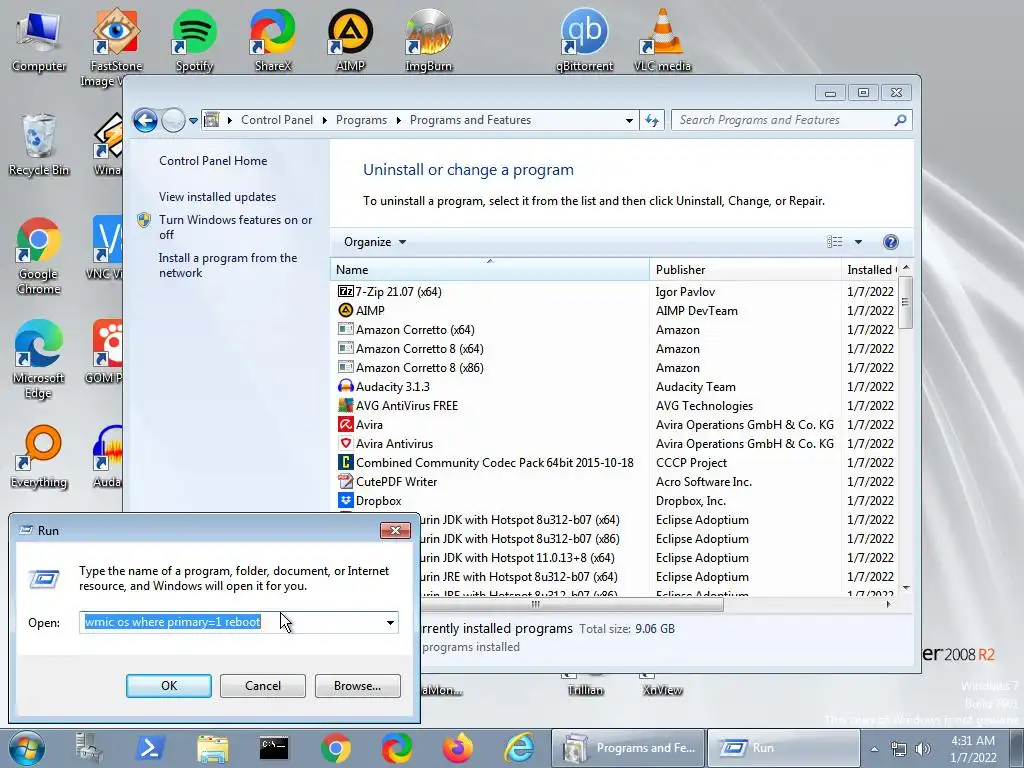Image resolution: width=1024 pixels, height=768 pixels.
Task: Open the Everything desktop shortcut
Action: click(39, 457)
